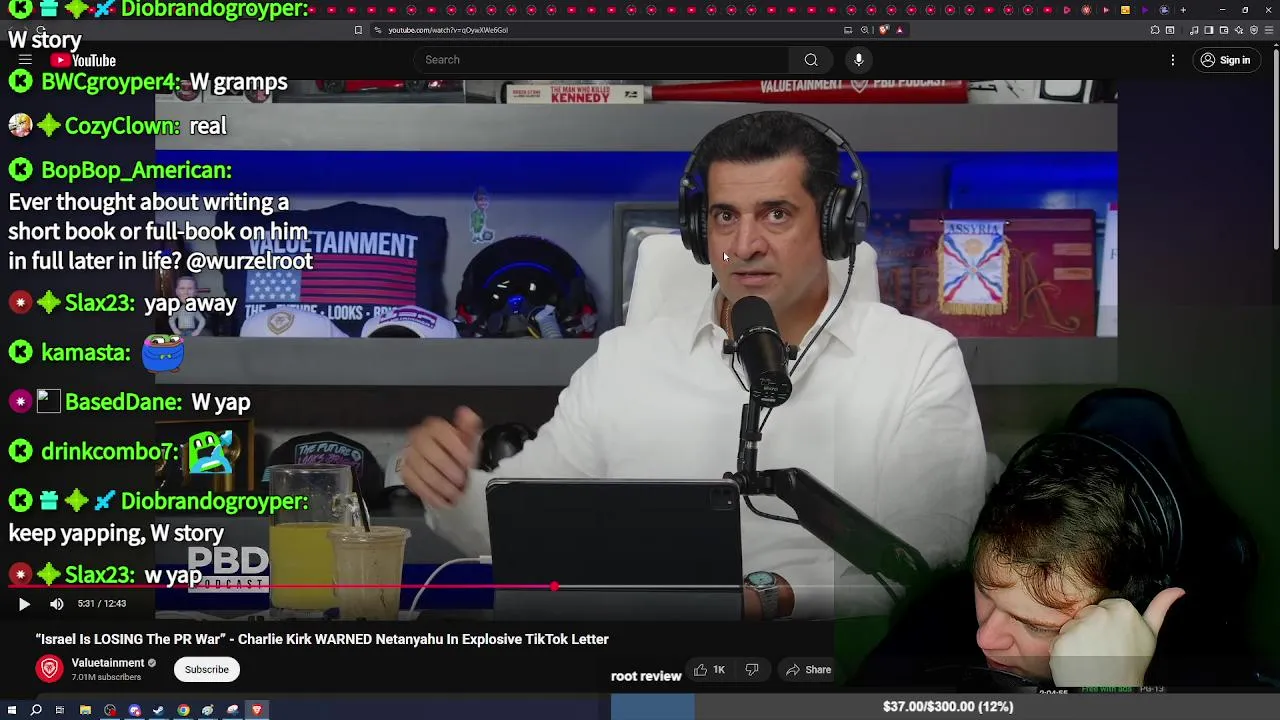Subscribe to Valuetainment channel
1280x720 pixels.
pos(207,669)
